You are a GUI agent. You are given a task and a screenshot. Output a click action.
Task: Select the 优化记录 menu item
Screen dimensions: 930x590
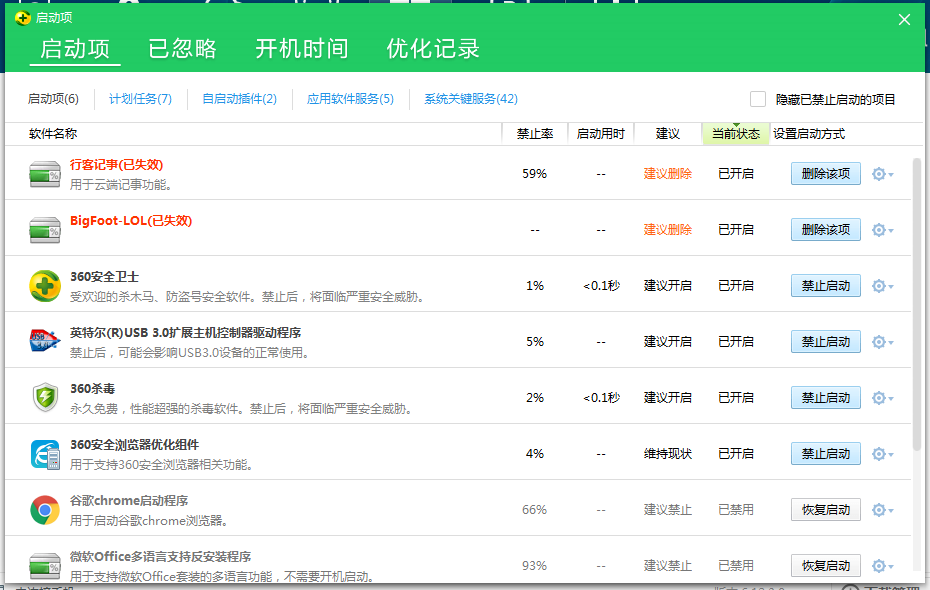pos(431,47)
